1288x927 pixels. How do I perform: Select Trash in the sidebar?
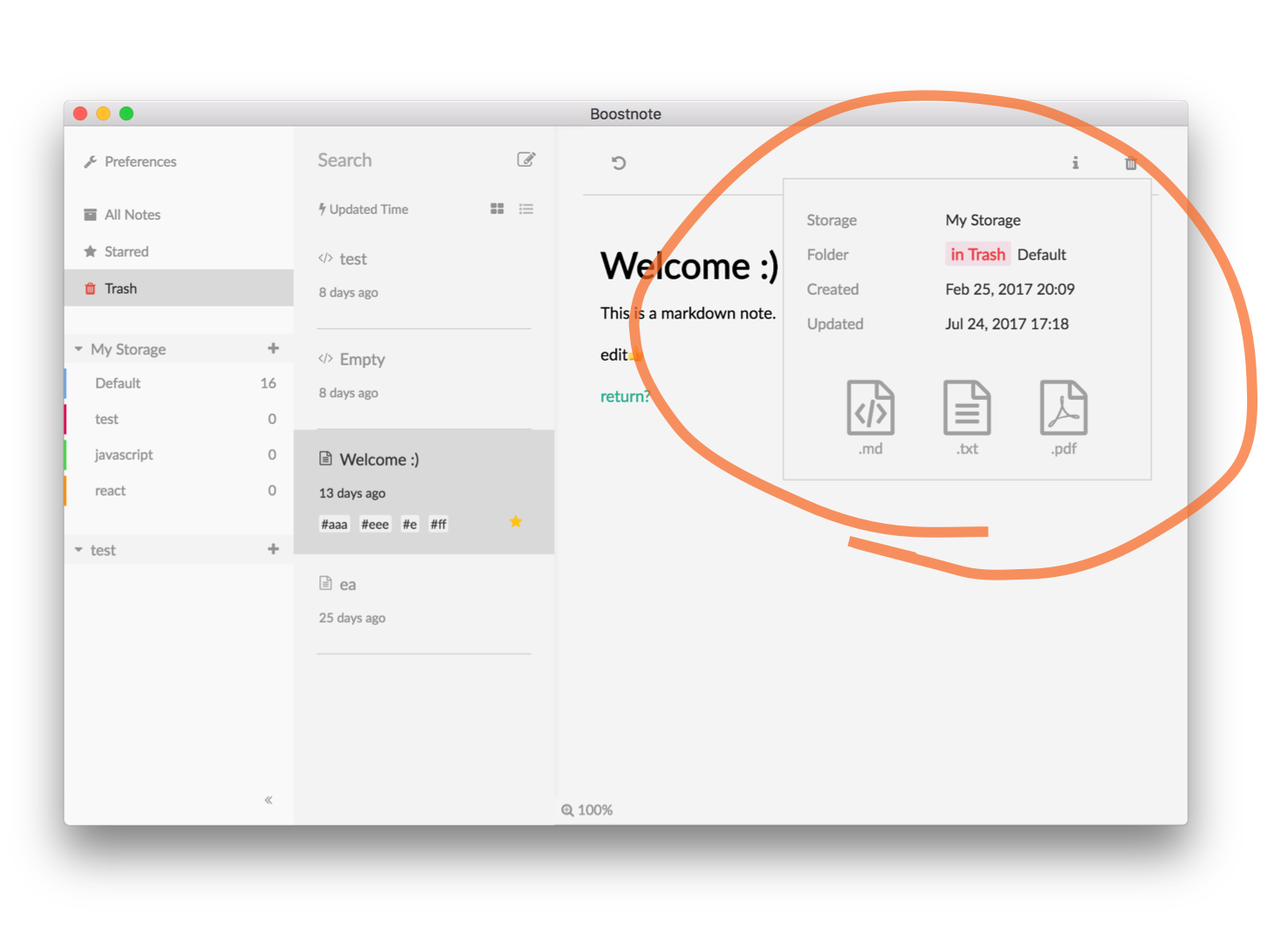(x=179, y=288)
